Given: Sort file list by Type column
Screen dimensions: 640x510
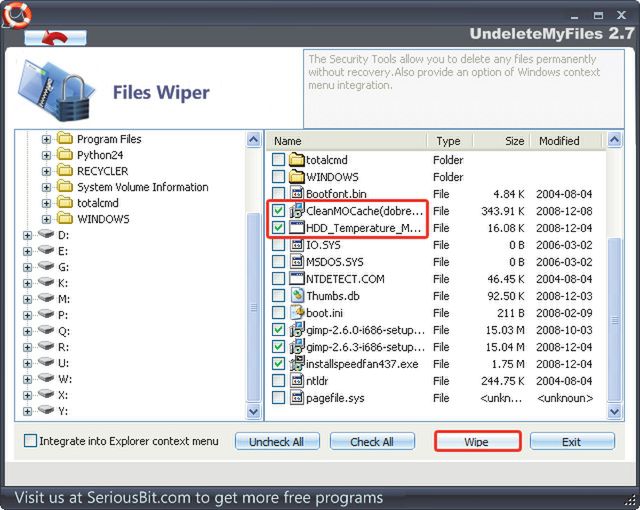Looking at the screenshot, I should (x=450, y=141).
